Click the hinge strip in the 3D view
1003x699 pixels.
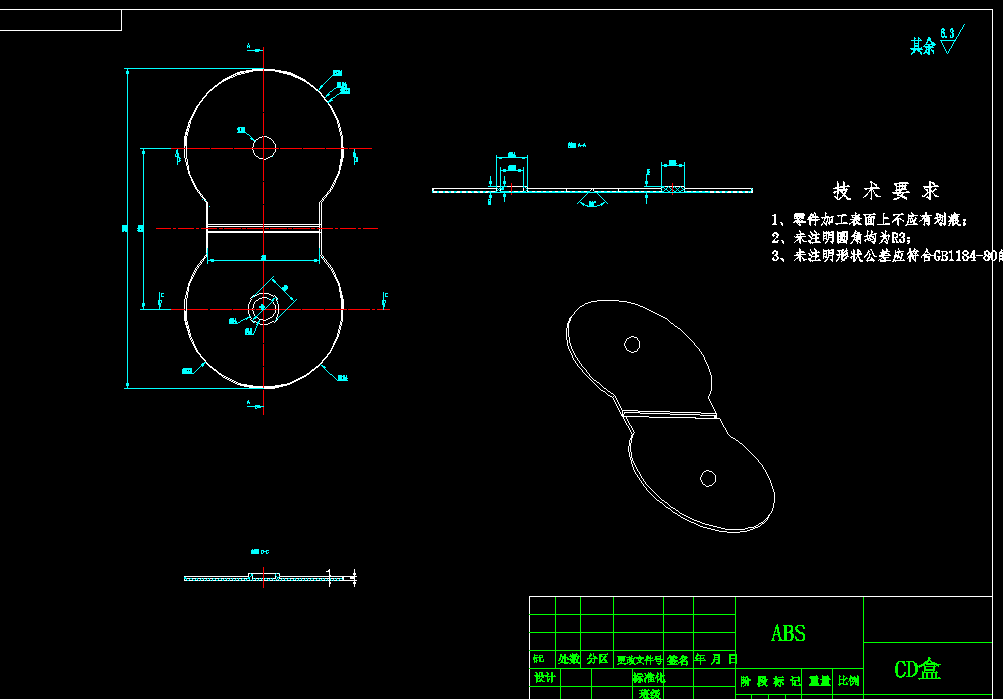(670, 414)
